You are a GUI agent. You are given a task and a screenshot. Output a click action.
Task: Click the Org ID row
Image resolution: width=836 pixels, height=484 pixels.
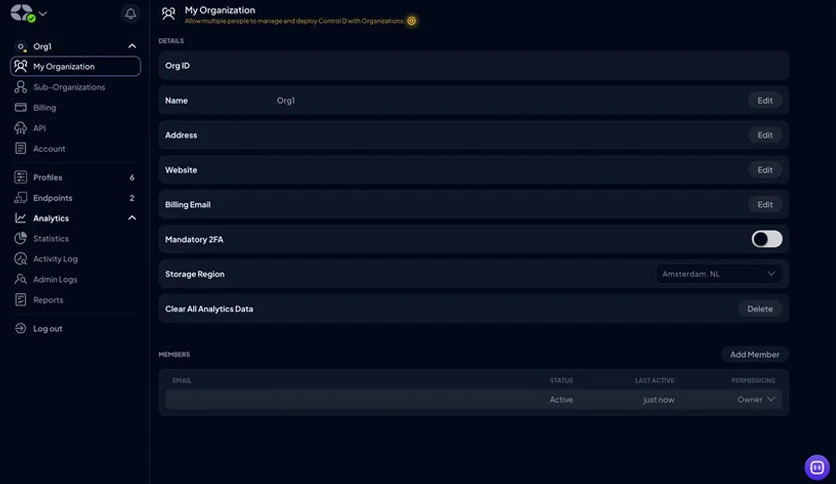pyautogui.click(x=473, y=66)
